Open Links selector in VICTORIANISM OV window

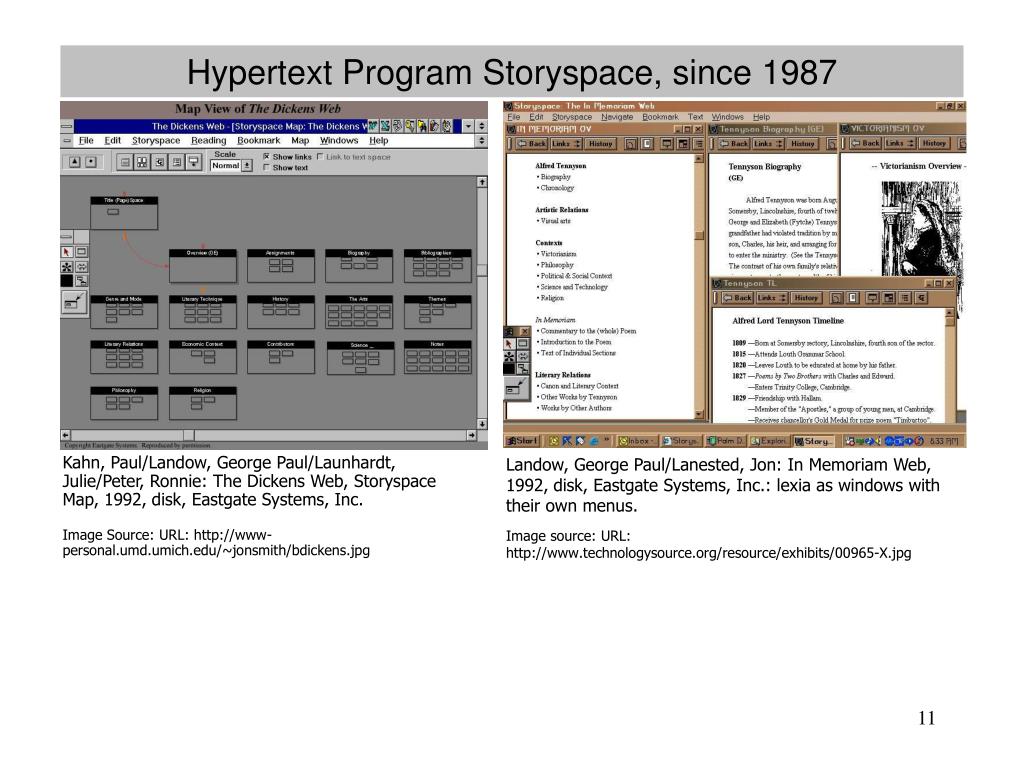click(x=899, y=143)
